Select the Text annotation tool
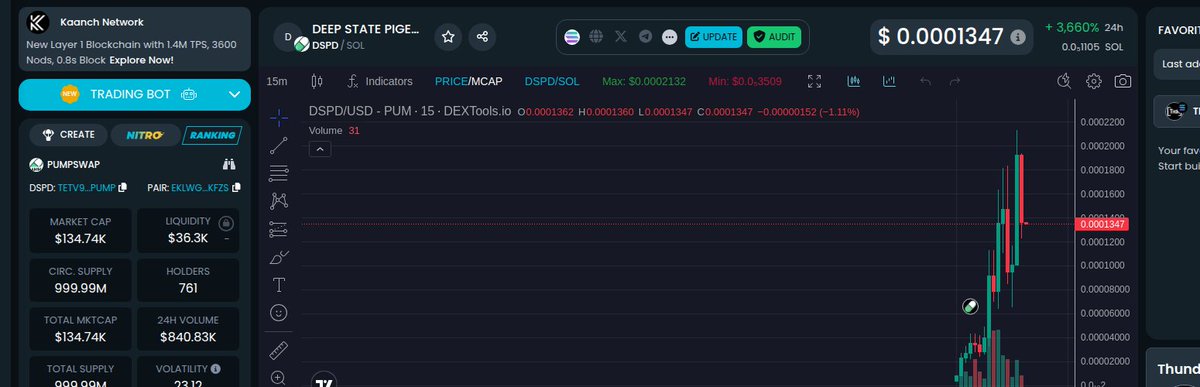Image resolution: width=1200 pixels, height=387 pixels. coord(279,285)
